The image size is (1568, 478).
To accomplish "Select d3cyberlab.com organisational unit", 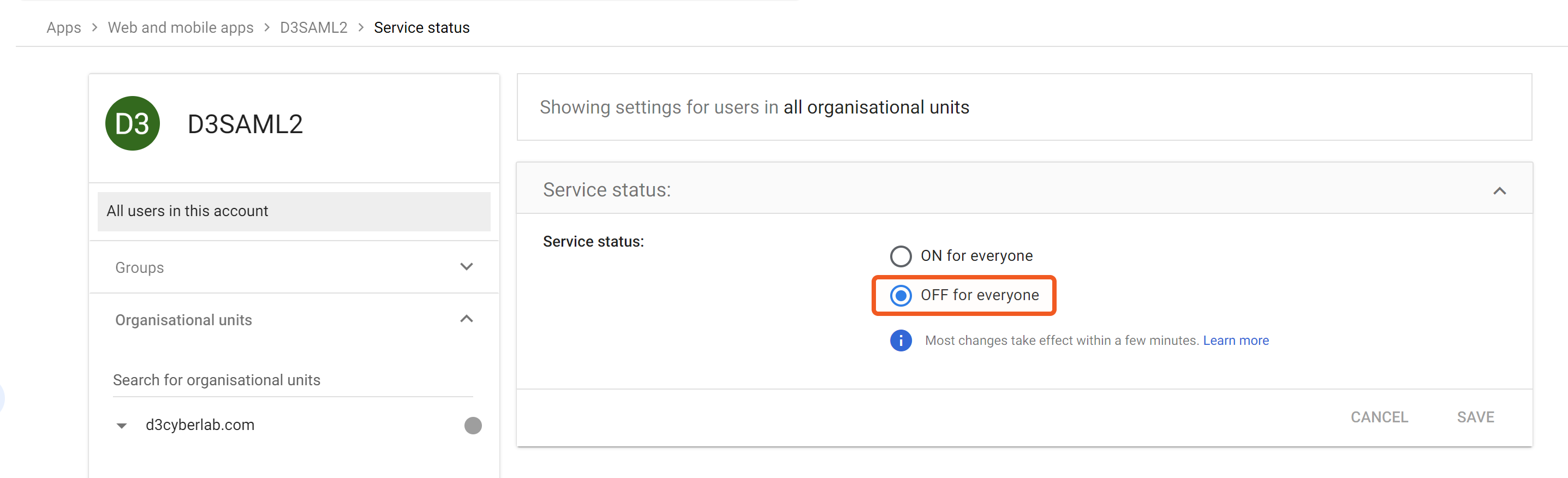I will coord(200,425).
